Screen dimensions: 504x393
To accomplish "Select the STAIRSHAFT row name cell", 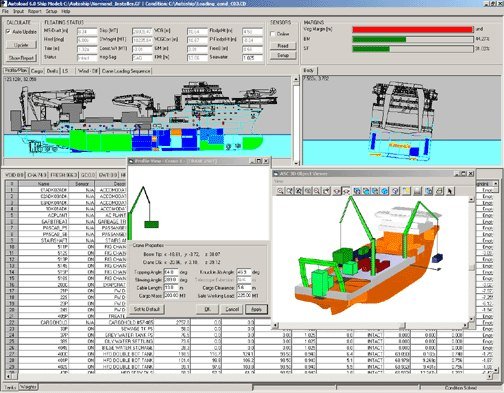I will 44,240.
